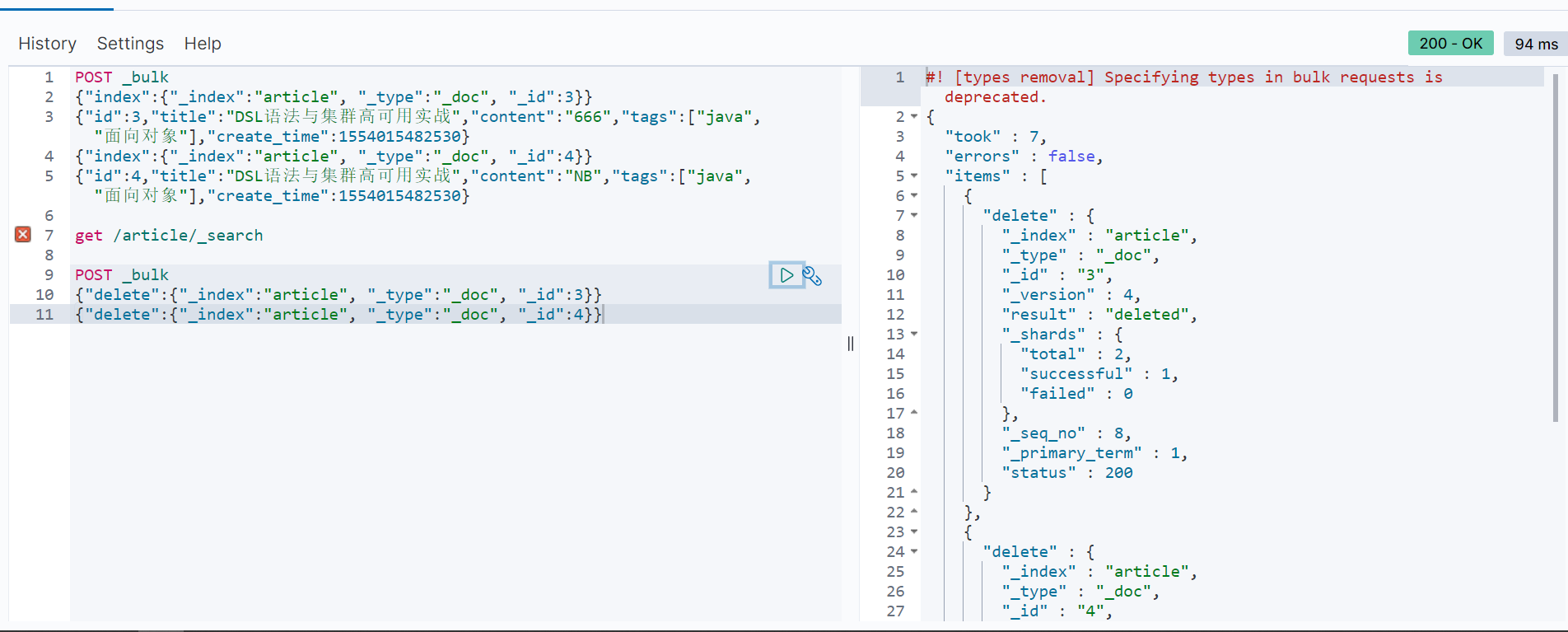Click the document line with content "666"
The image size is (1568, 632).
click(x=418, y=127)
